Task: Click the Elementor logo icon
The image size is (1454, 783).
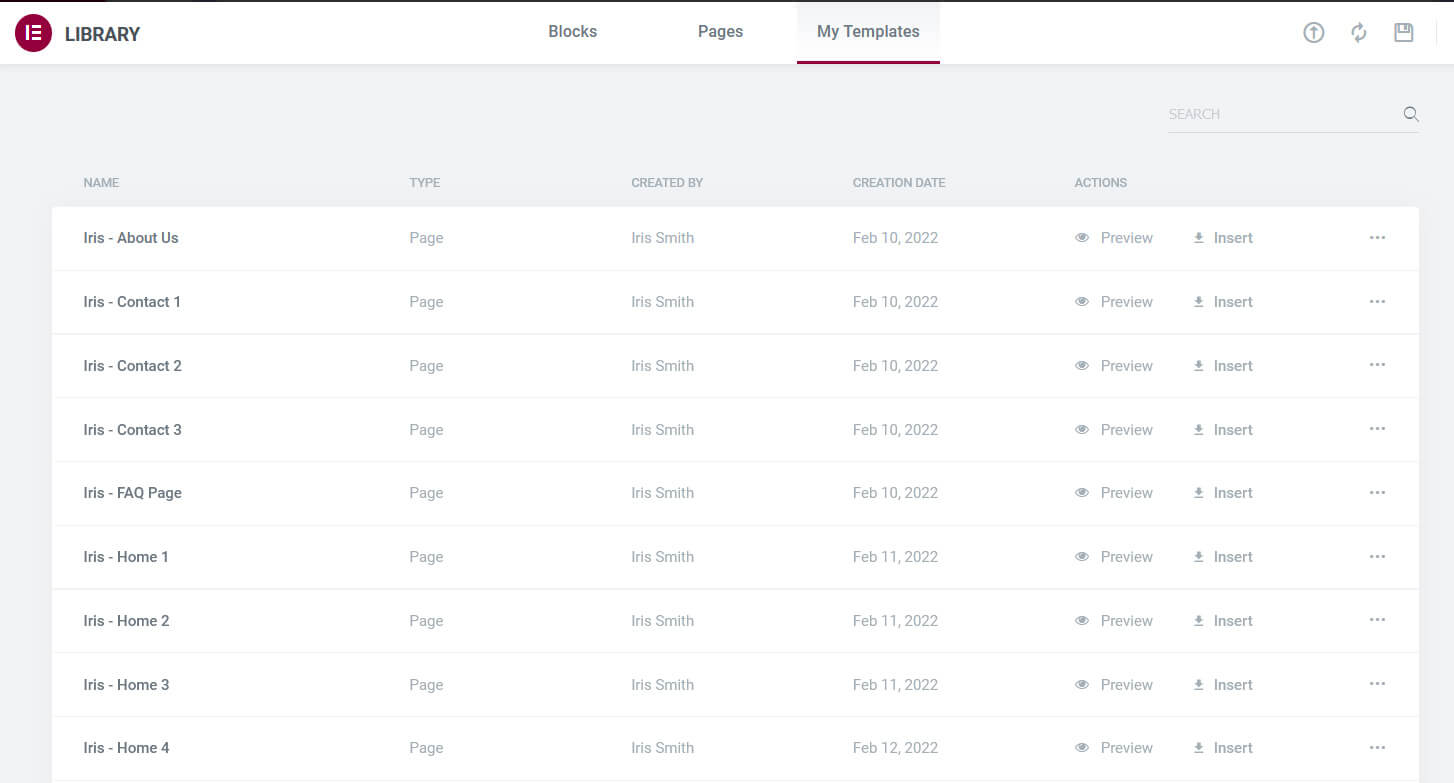Action: click(33, 33)
